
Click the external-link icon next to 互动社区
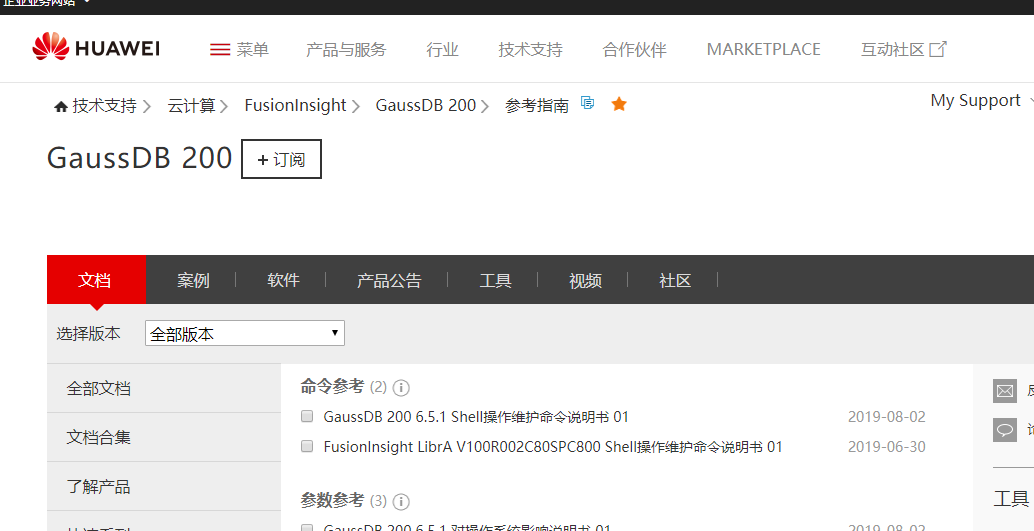tap(938, 49)
